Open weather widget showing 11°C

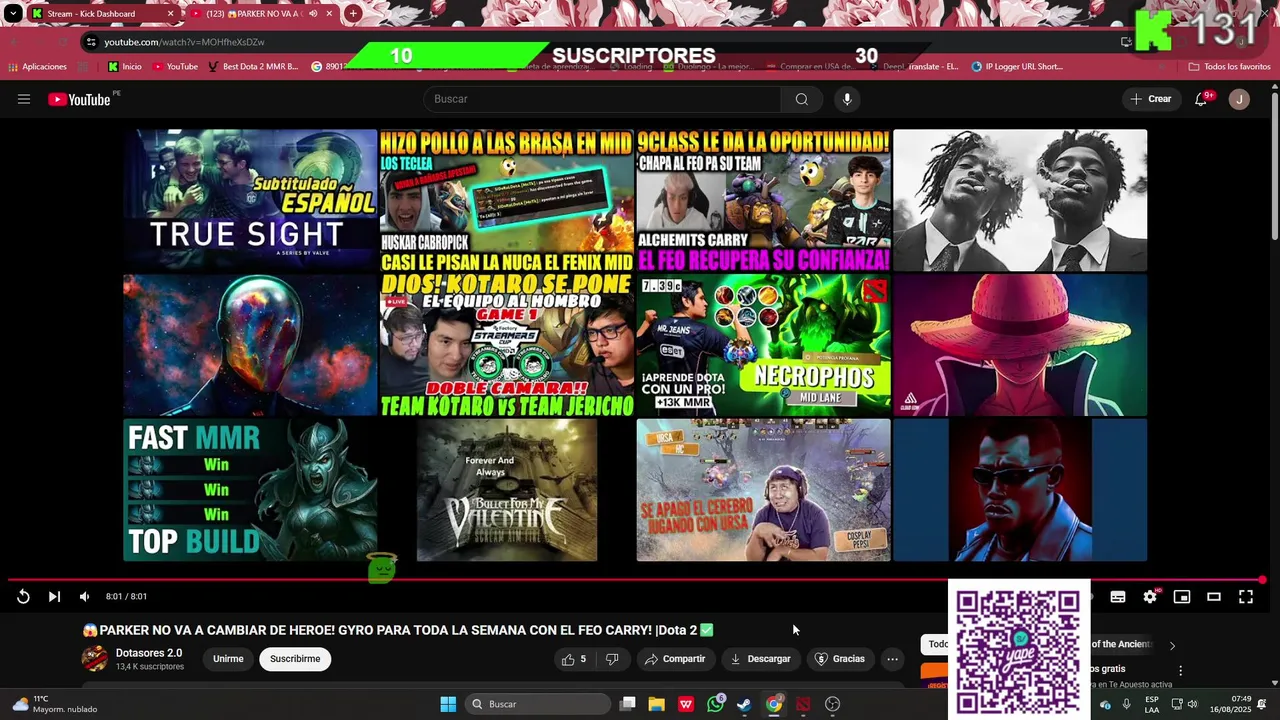point(55,704)
